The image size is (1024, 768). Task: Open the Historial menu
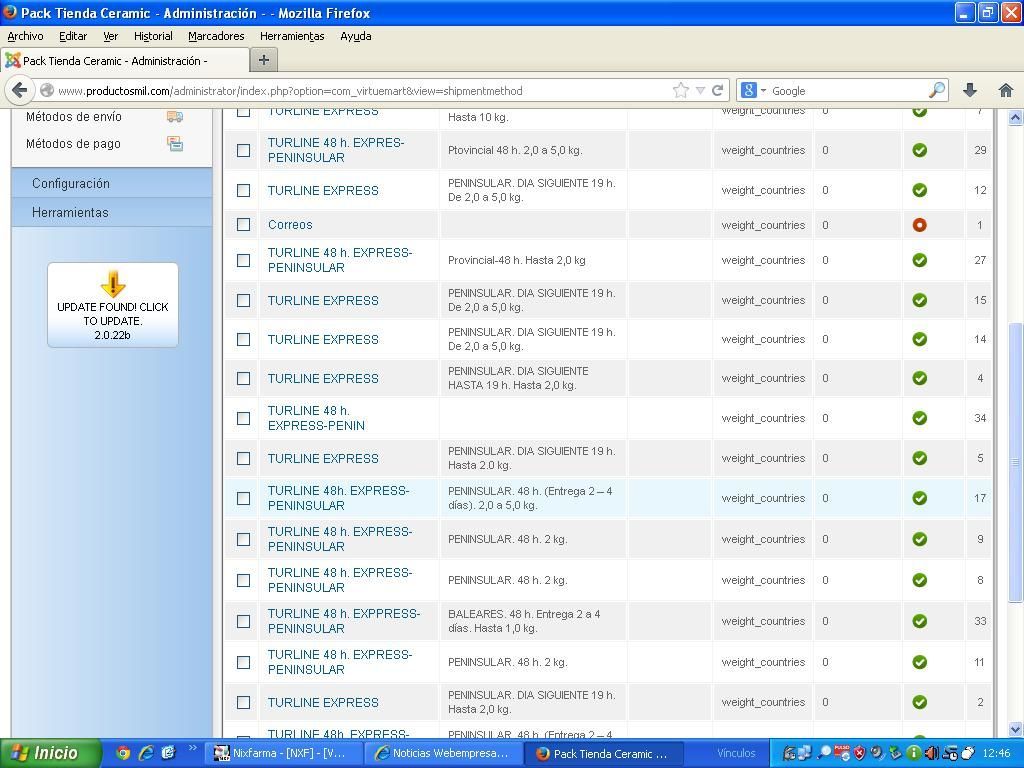click(x=153, y=36)
